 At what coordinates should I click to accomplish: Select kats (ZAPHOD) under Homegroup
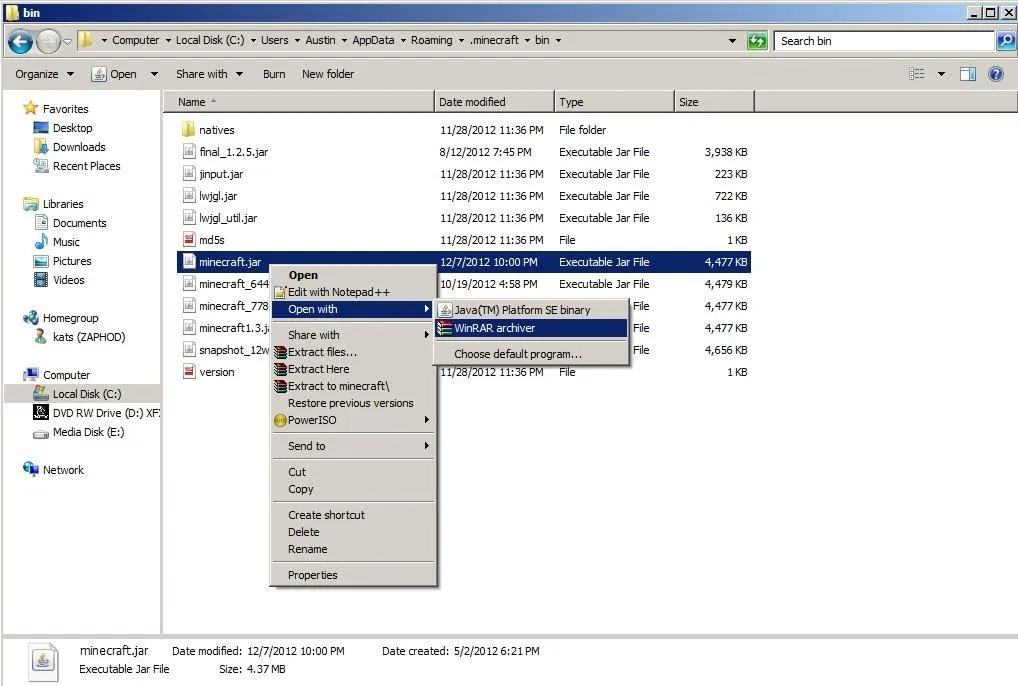(x=89, y=337)
